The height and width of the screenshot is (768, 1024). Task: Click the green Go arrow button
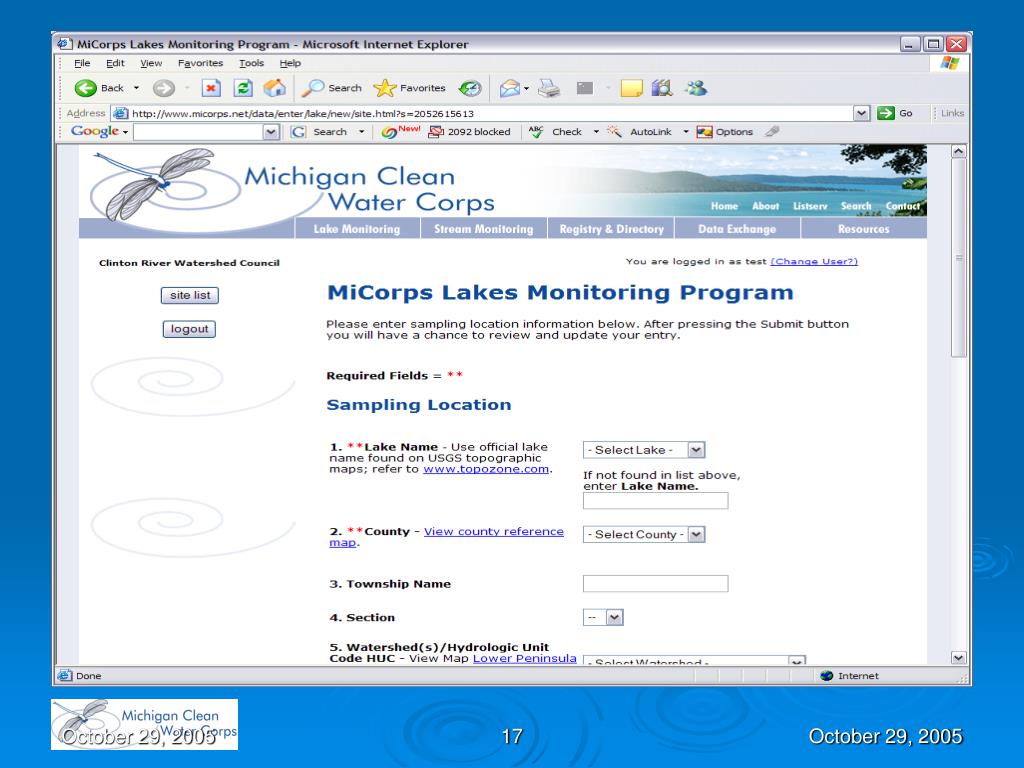pos(886,113)
